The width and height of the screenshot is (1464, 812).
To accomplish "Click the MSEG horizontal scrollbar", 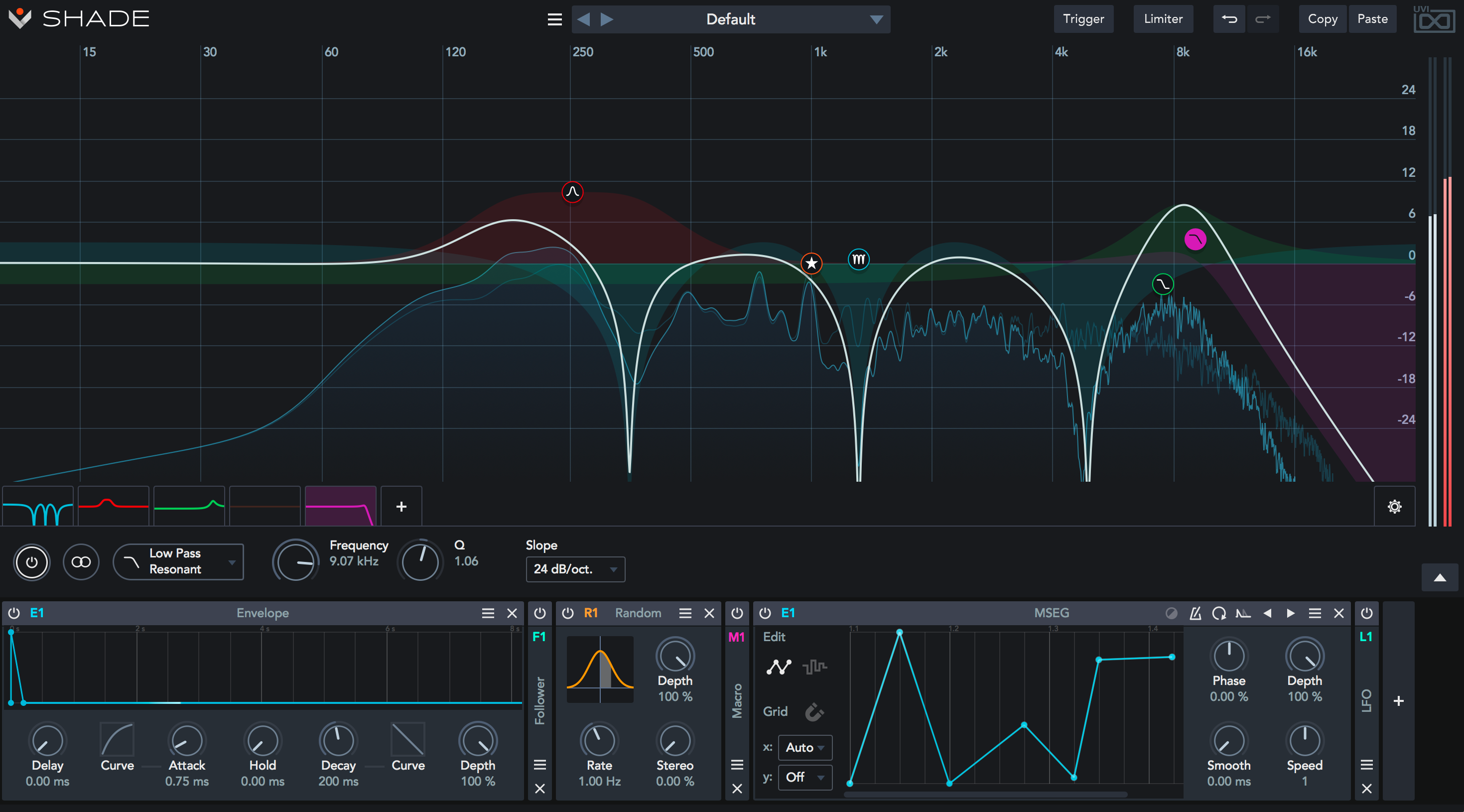I will tap(985, 795).
